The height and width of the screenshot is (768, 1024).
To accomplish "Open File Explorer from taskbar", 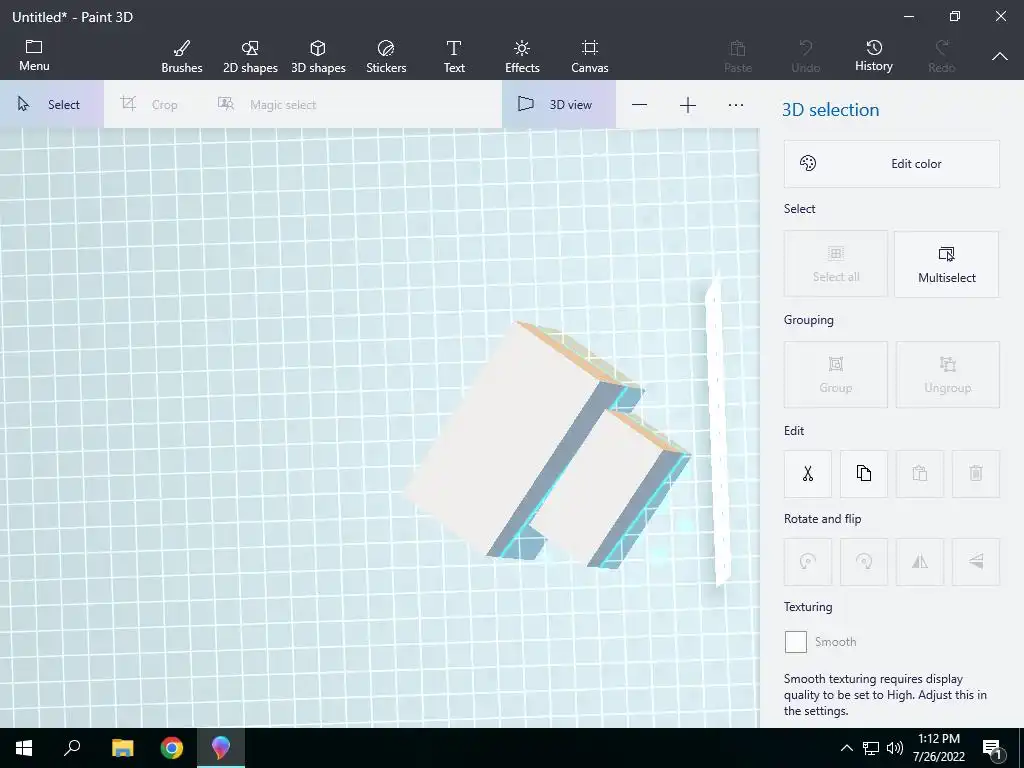I will [122, 748].
